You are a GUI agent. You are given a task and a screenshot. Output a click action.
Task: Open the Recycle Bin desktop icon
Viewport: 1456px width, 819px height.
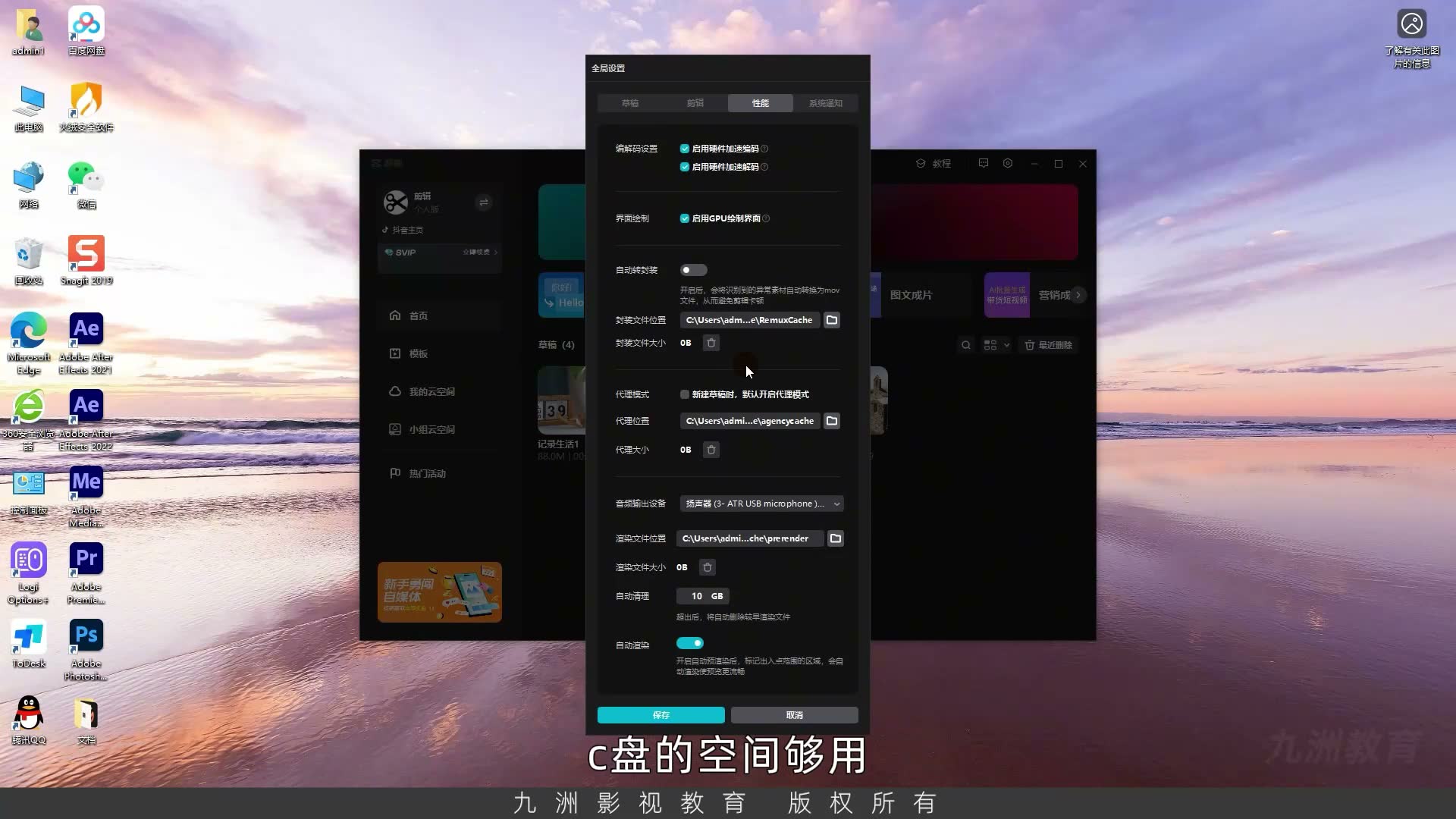pyautogui.click(x=29, y=261)
